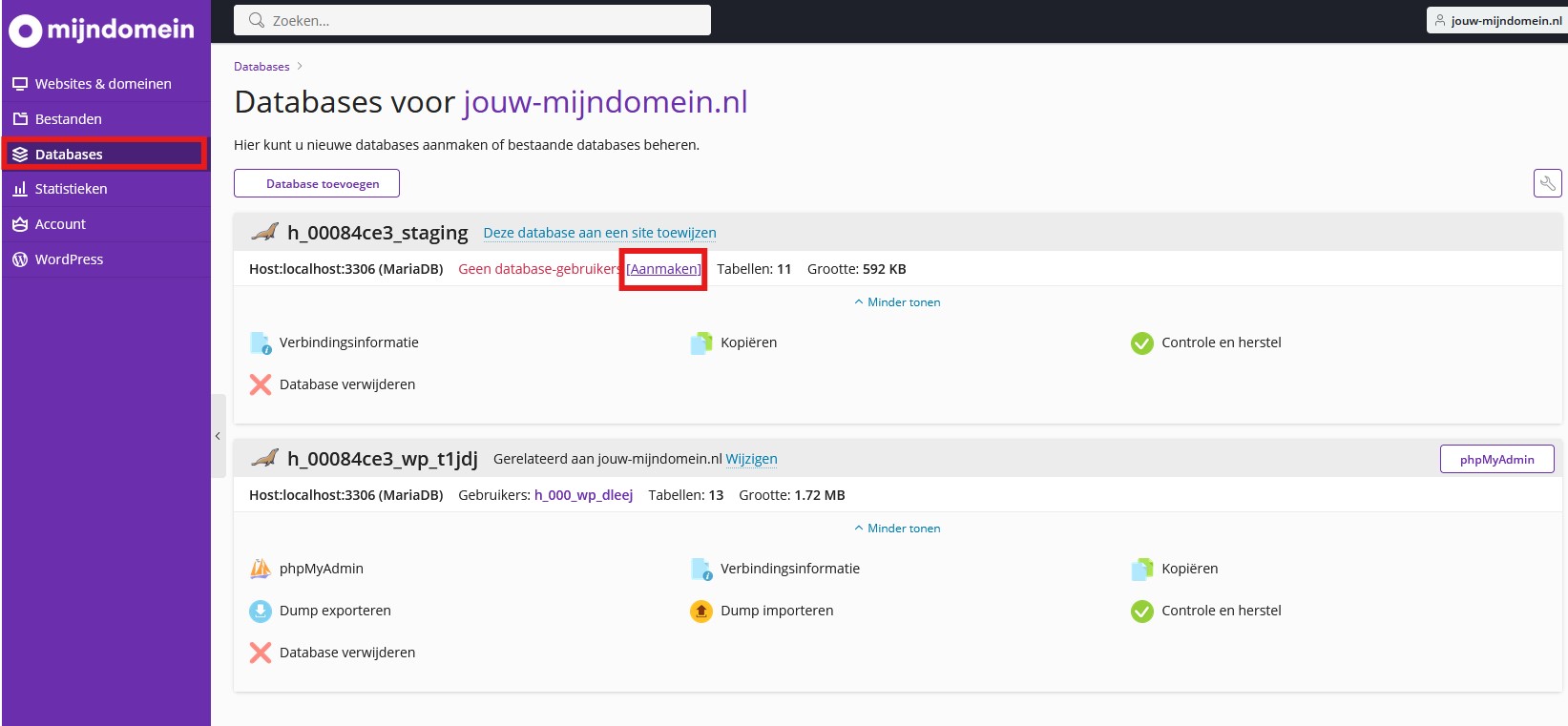
Task: Open WordPress section in sidebar
Action: [x=69, y=259]
